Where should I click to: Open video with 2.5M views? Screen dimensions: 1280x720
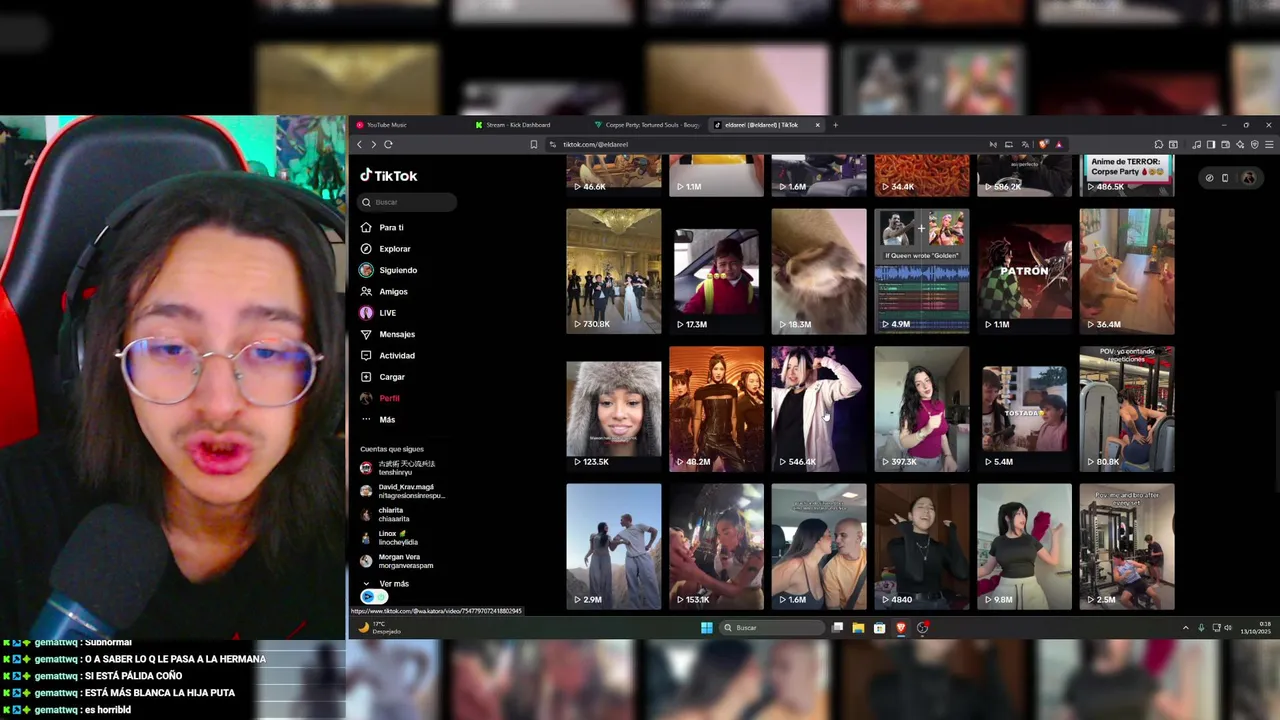[x=1127, y=547]
